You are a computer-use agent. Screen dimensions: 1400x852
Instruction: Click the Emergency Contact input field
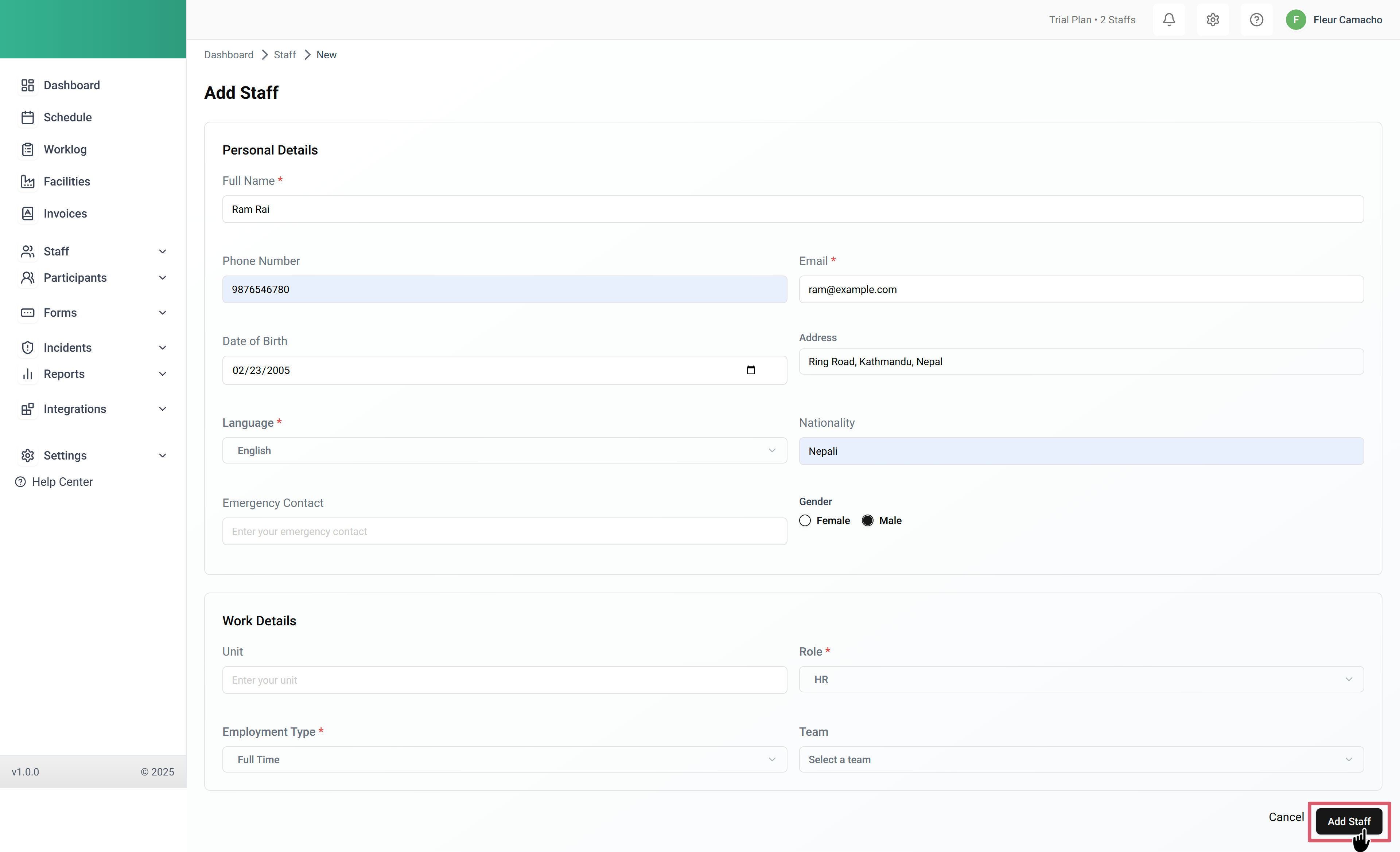(504, 532)
